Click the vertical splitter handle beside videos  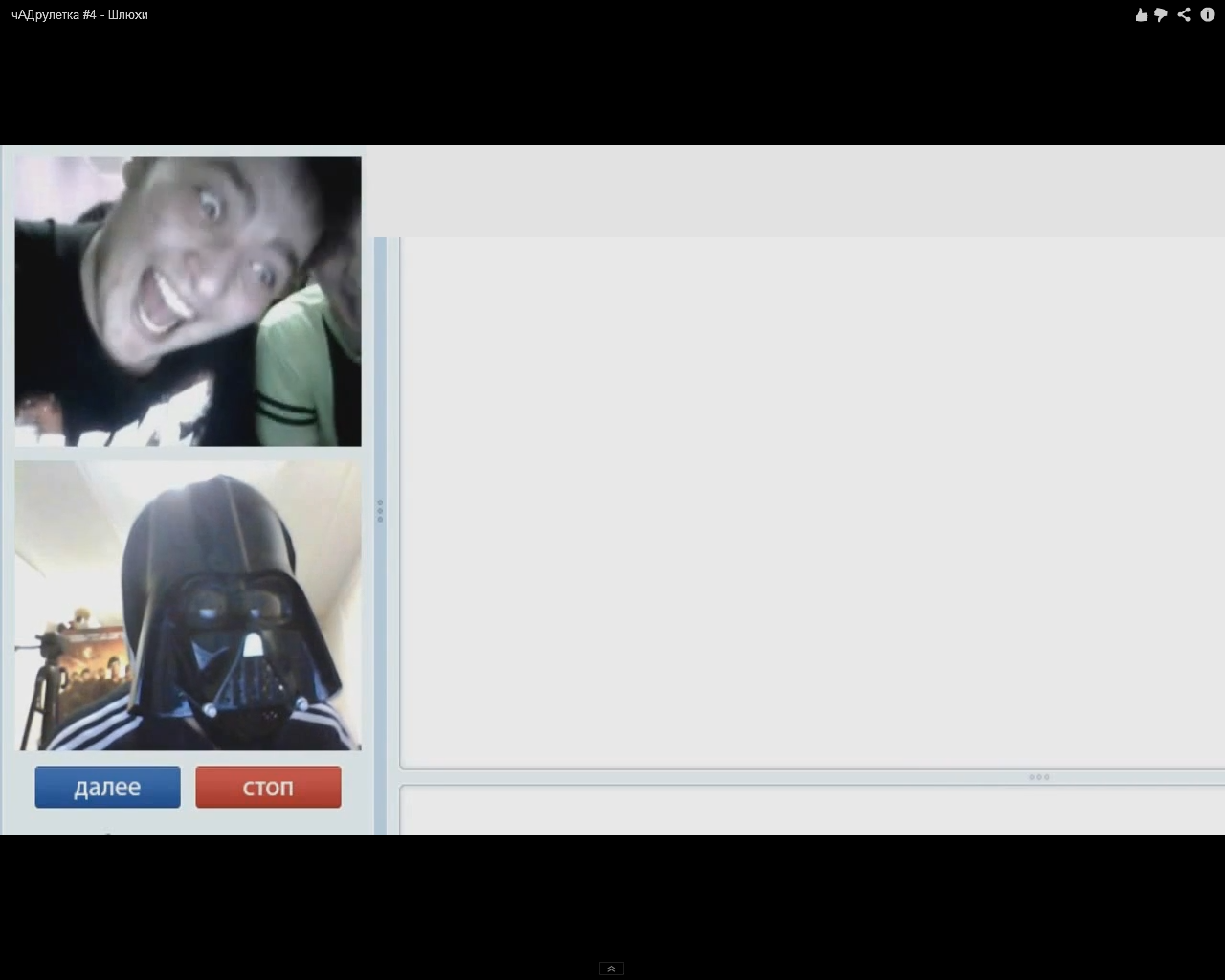tap(380, 510)
